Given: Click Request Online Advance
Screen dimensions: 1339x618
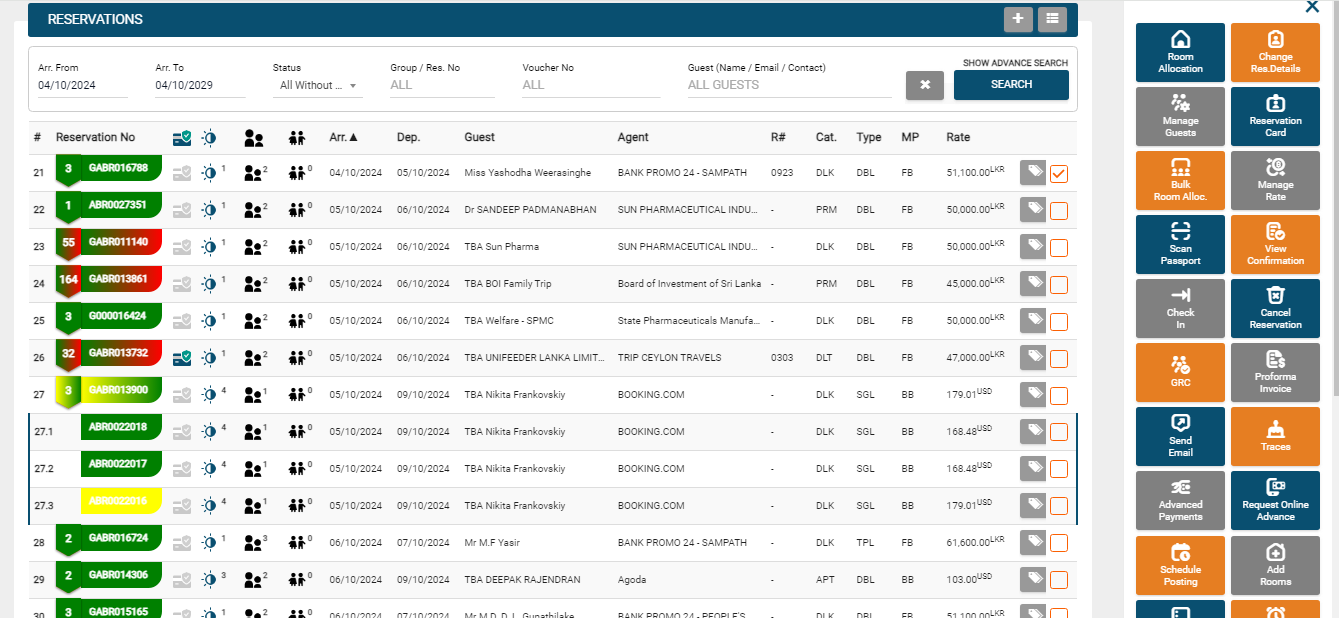Looking at the screenshot, I should tap(1275, 501).
